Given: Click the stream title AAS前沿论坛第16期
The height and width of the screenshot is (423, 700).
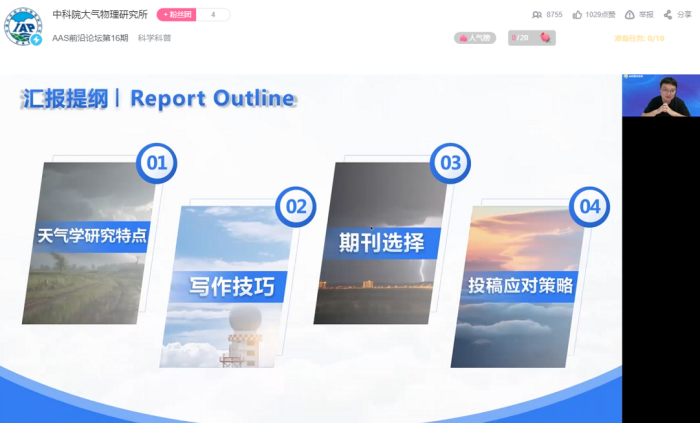Looking at the screenshot, I should tap(90, 38).
